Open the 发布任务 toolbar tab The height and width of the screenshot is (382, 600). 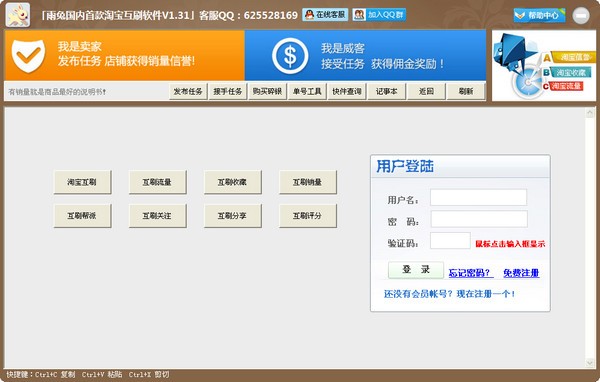click(188, 91)
